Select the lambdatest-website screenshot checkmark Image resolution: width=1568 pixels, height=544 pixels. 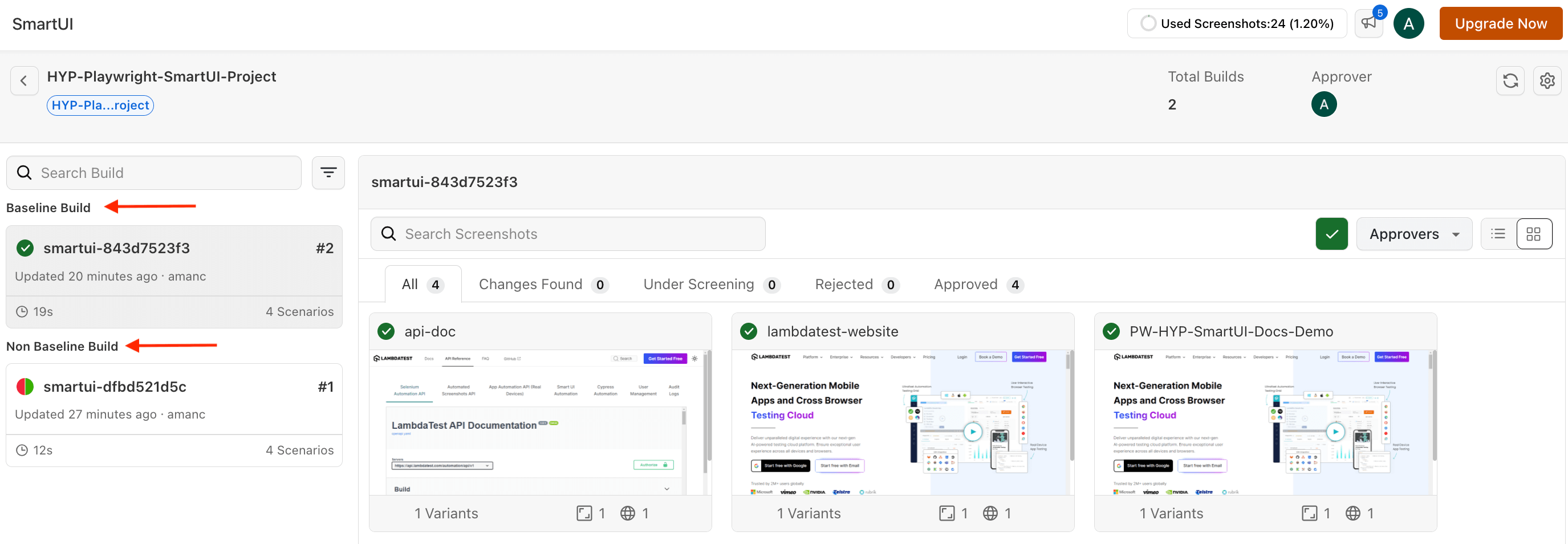(x=749, y=331)
